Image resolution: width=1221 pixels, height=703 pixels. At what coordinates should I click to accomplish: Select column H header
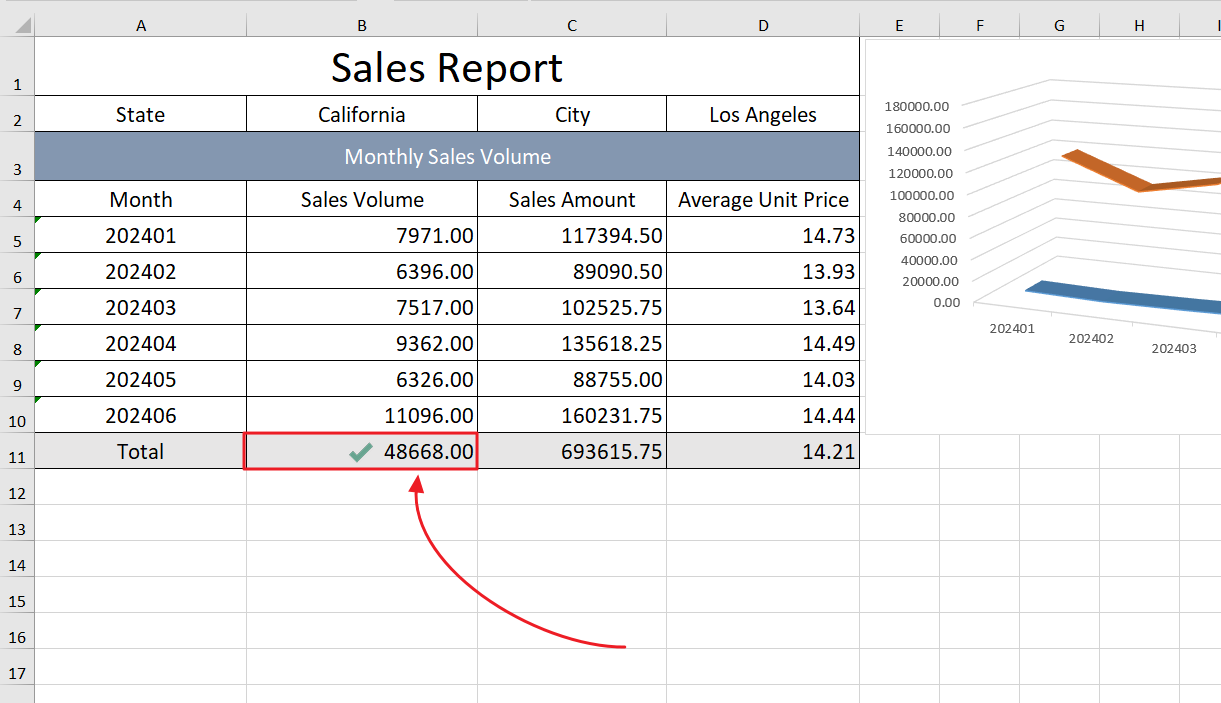click(1139, 26)
